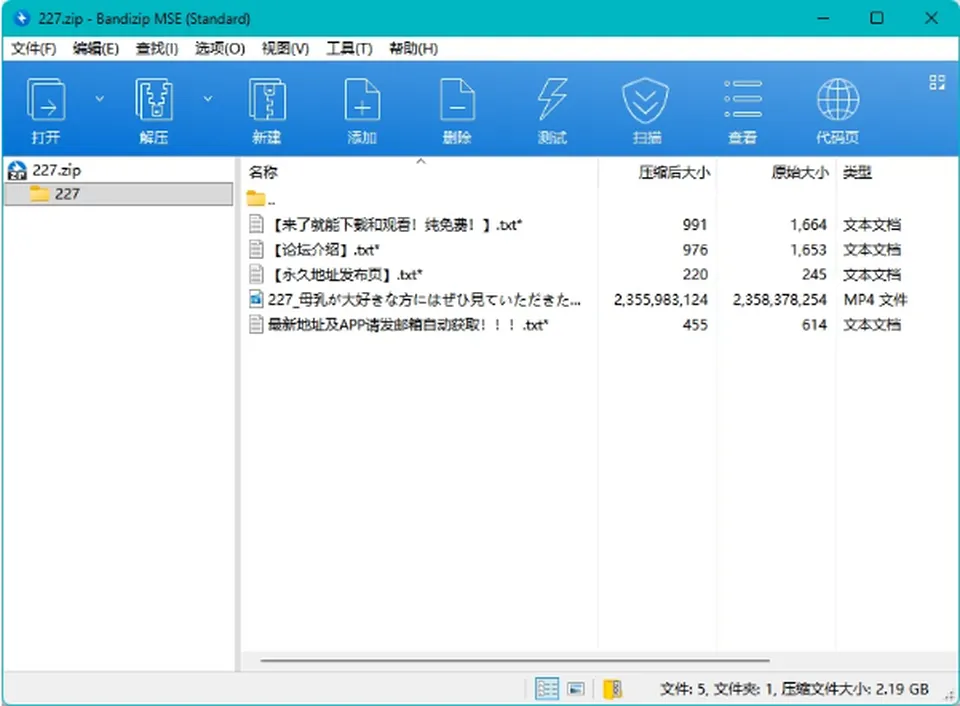This screenshot has height=706, width=960.
Task: Click the 查看 (View) list icon
Action: coord(743,109)
